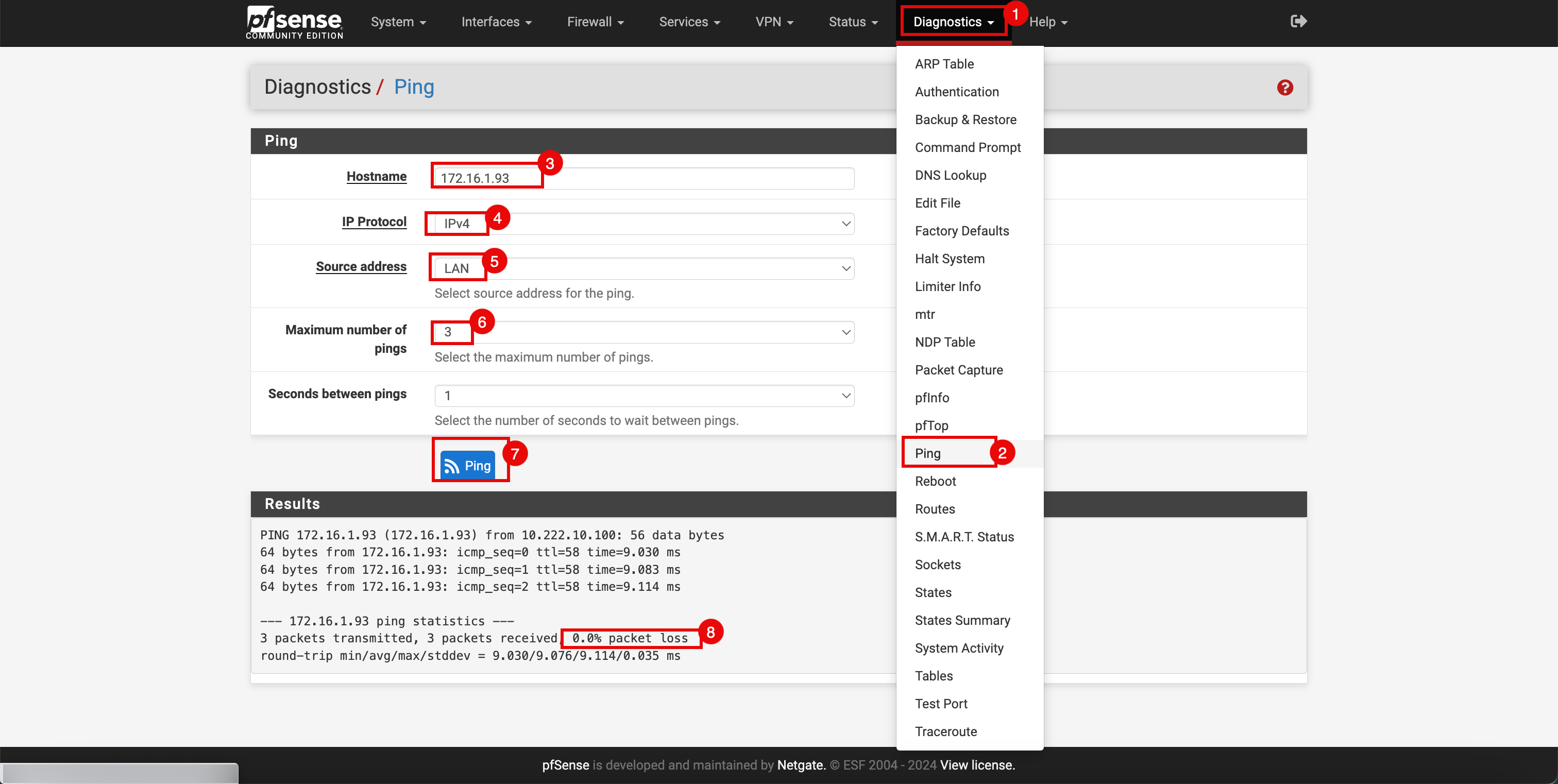This screenshot has width=1558, height=784.
Task: Expand the Source address dropdown
Action: (644, 268)
